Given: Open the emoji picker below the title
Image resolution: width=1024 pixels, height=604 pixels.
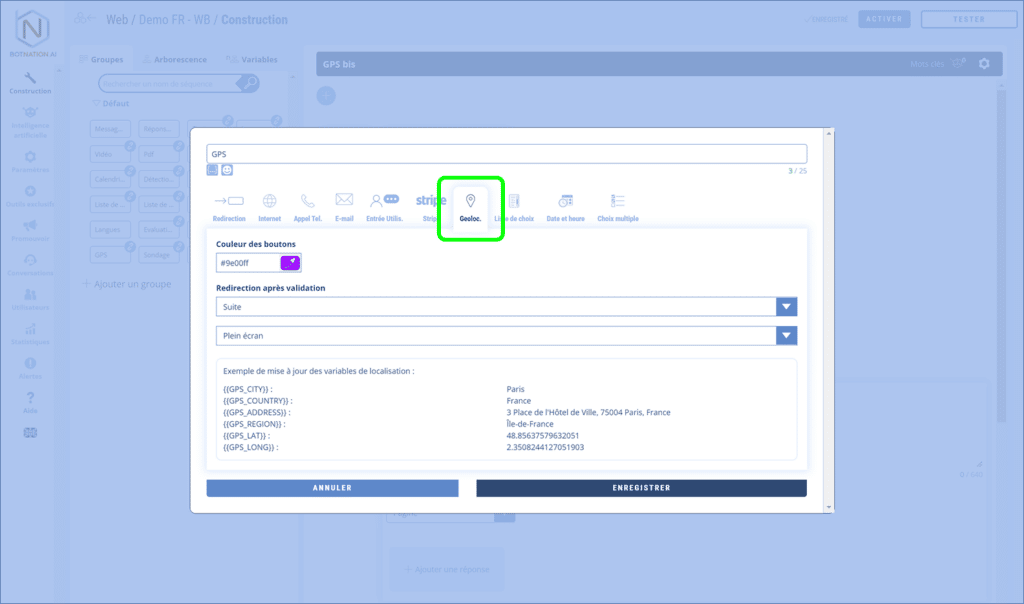Looking at the screenshot, I should click(x=227, y=170).
